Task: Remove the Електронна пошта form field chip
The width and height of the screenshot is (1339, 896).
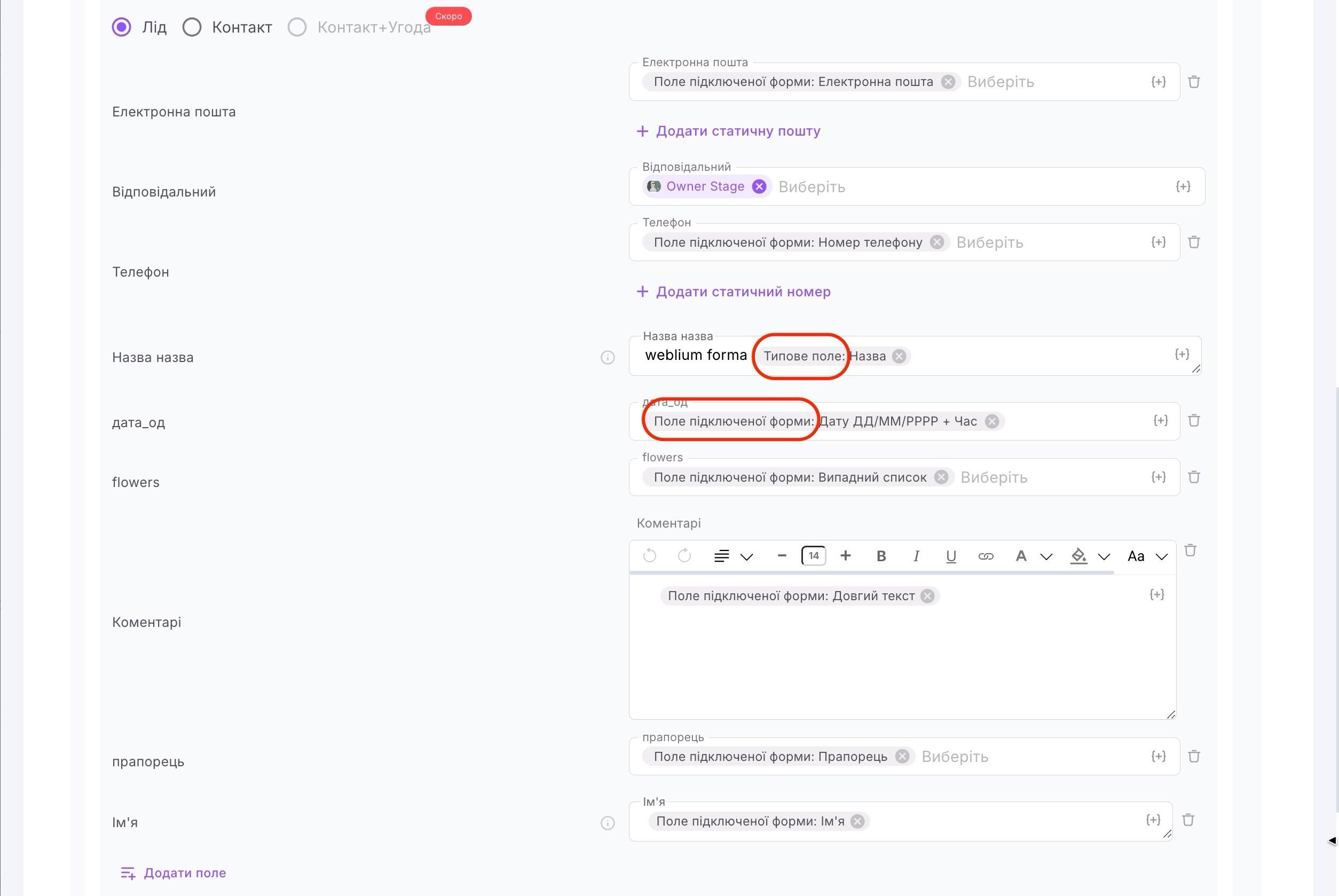Action: pyautogui.click(x=948, y=82)
